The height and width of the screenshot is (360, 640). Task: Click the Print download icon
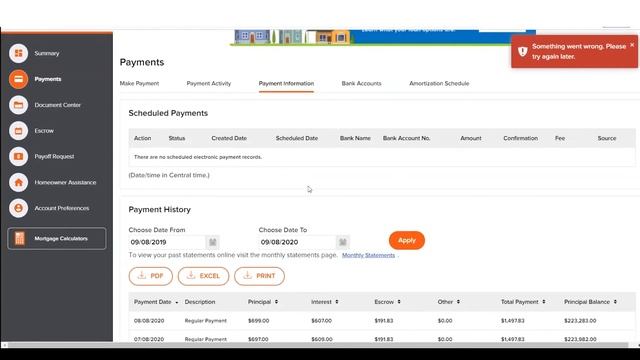pyautogui.click(x=247, y=276)
